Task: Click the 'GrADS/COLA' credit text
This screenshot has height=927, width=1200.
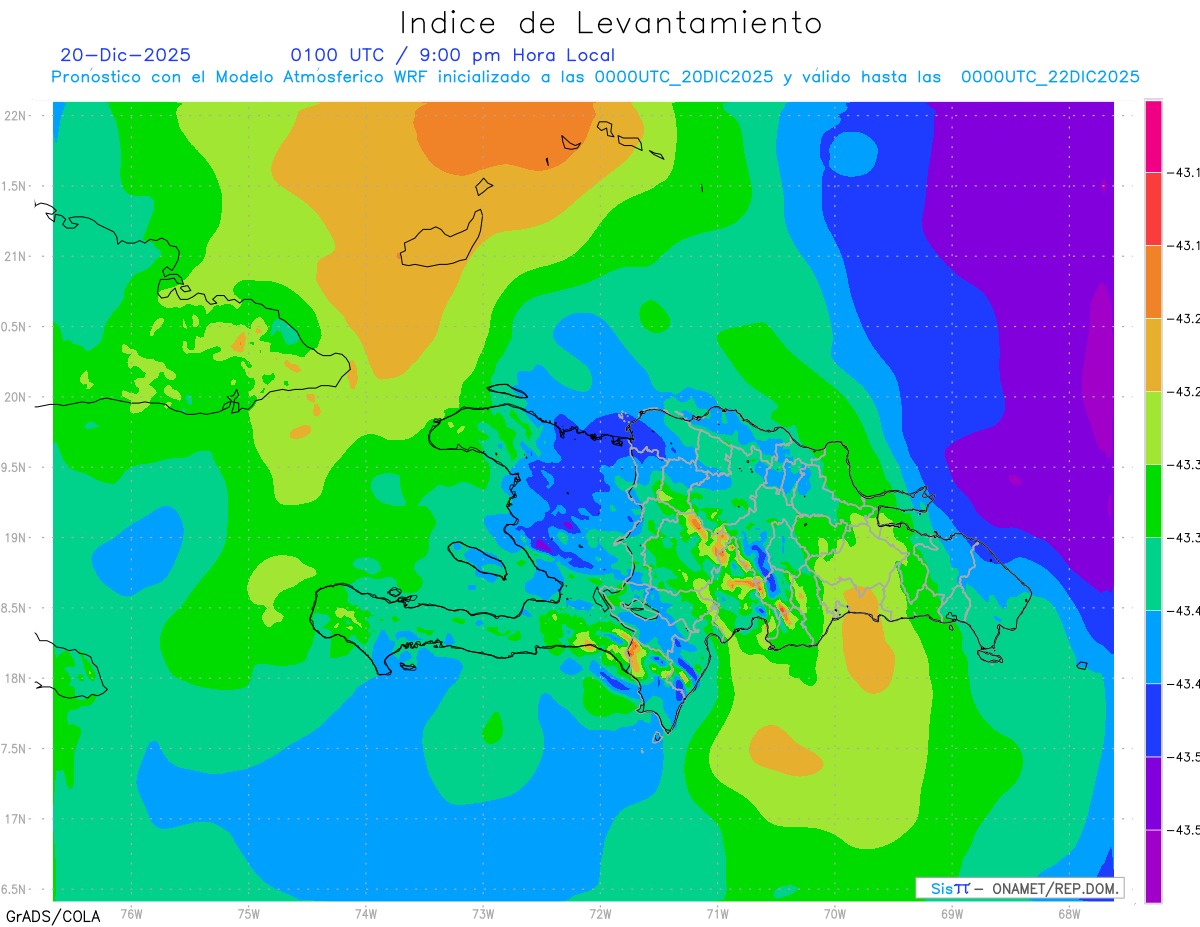Action: point(53,916)
